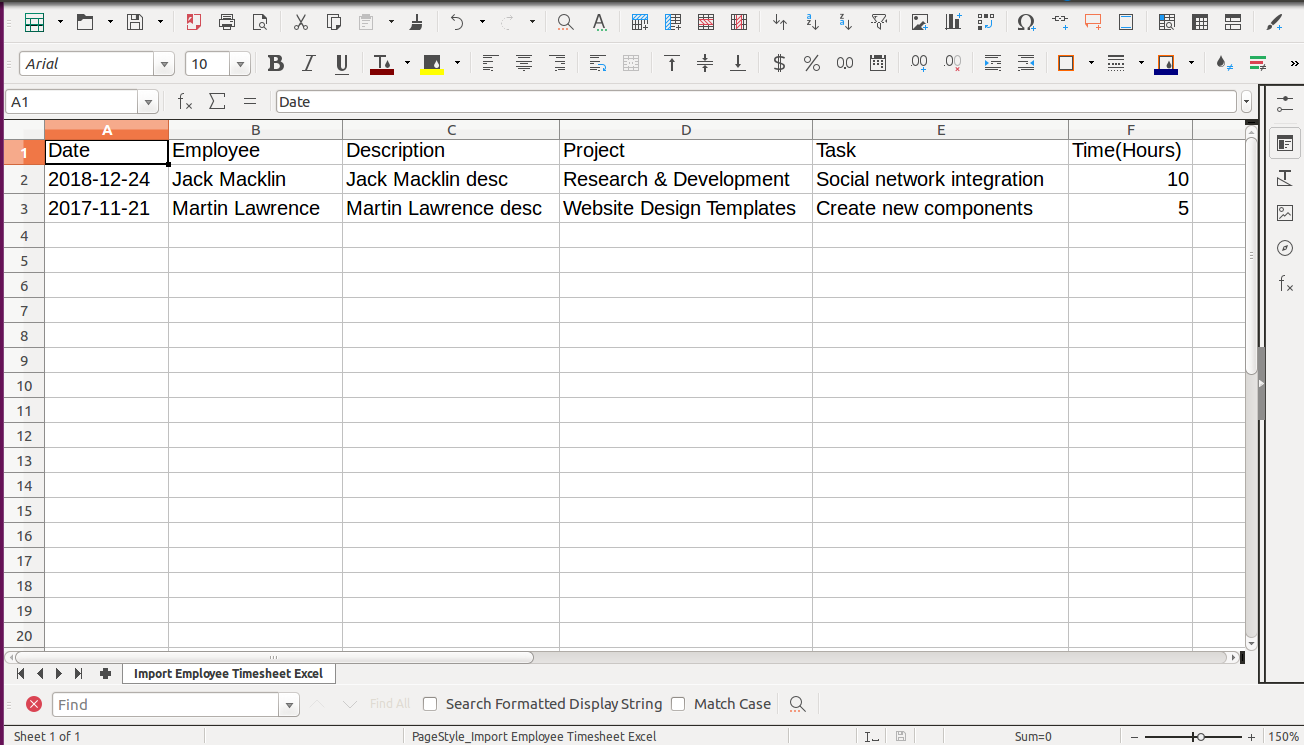Click the New spreadsheet icon
The width and height of the screenshot is (1304, 745).
[x=34, y=22]
